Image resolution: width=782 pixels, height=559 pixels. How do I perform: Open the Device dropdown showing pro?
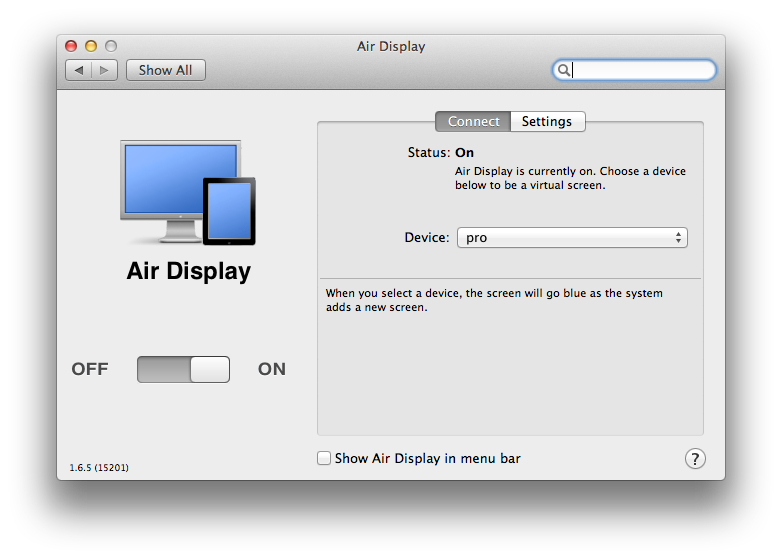572,238
